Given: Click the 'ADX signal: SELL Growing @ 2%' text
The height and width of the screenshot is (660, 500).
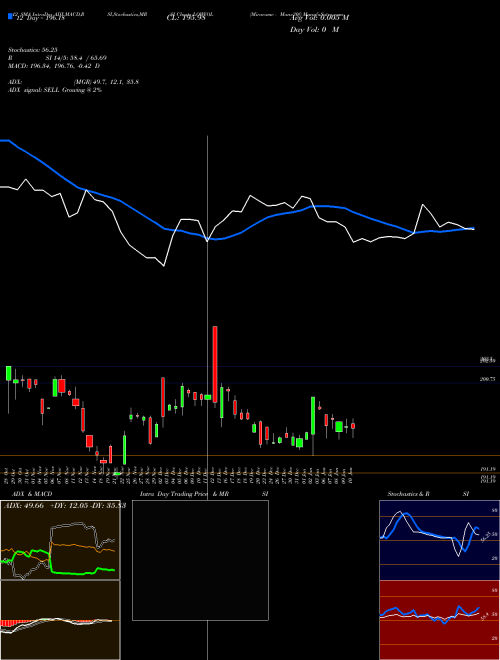Looking at the screenshot, I should coord(55,90).
